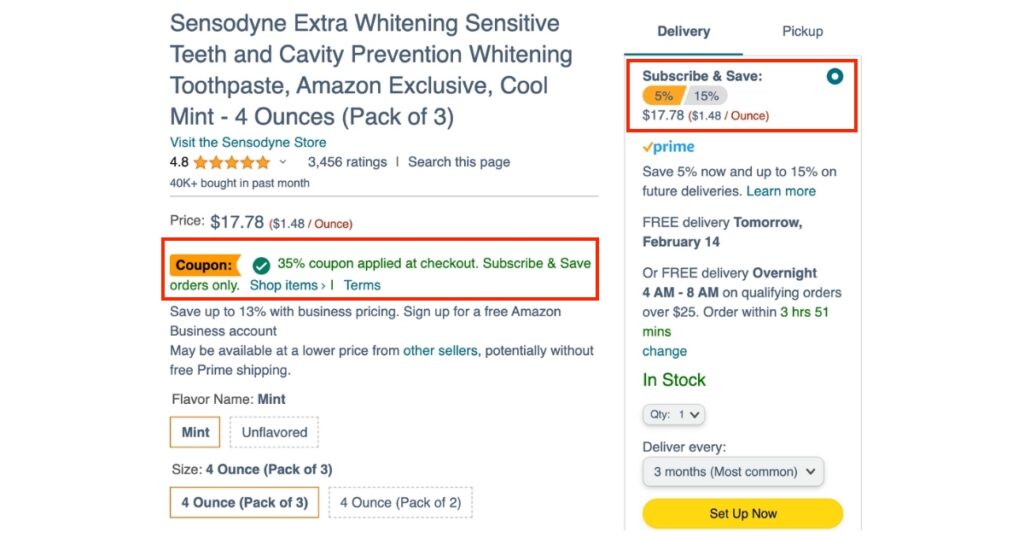Viewport: 1024px width, 538px height.
Task: Select the Subscribe & Save radio button
Action: click(835, 76)
